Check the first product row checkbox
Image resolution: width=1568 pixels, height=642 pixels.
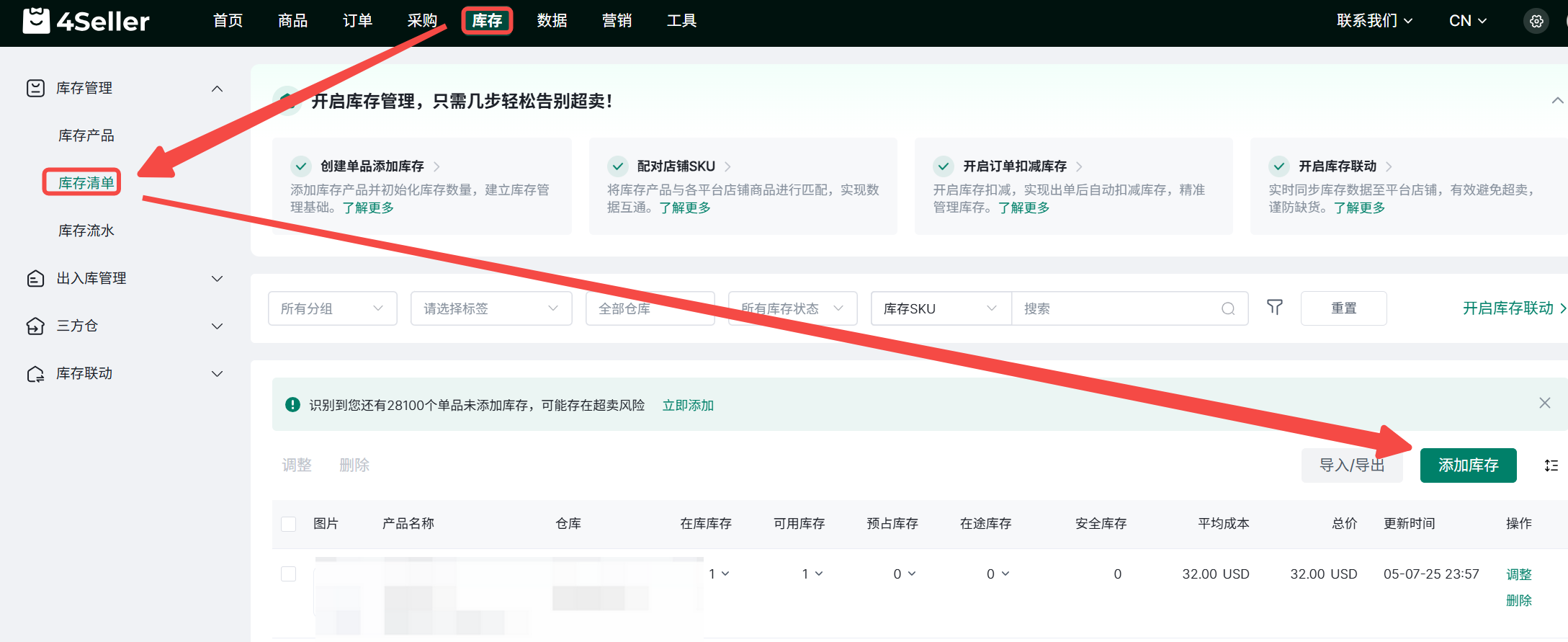[x=289, y=574]
